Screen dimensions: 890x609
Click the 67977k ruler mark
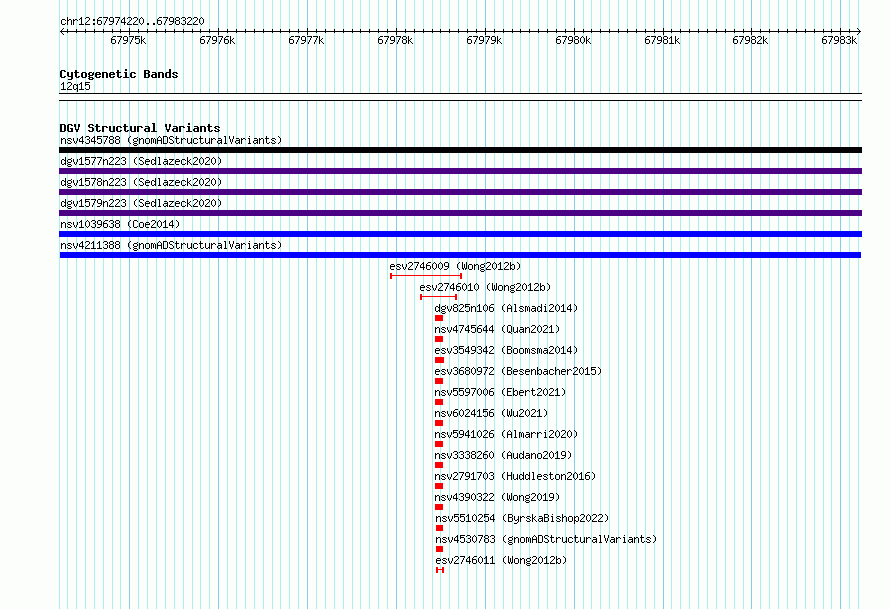pyautogui.click(x=307, y=40)
